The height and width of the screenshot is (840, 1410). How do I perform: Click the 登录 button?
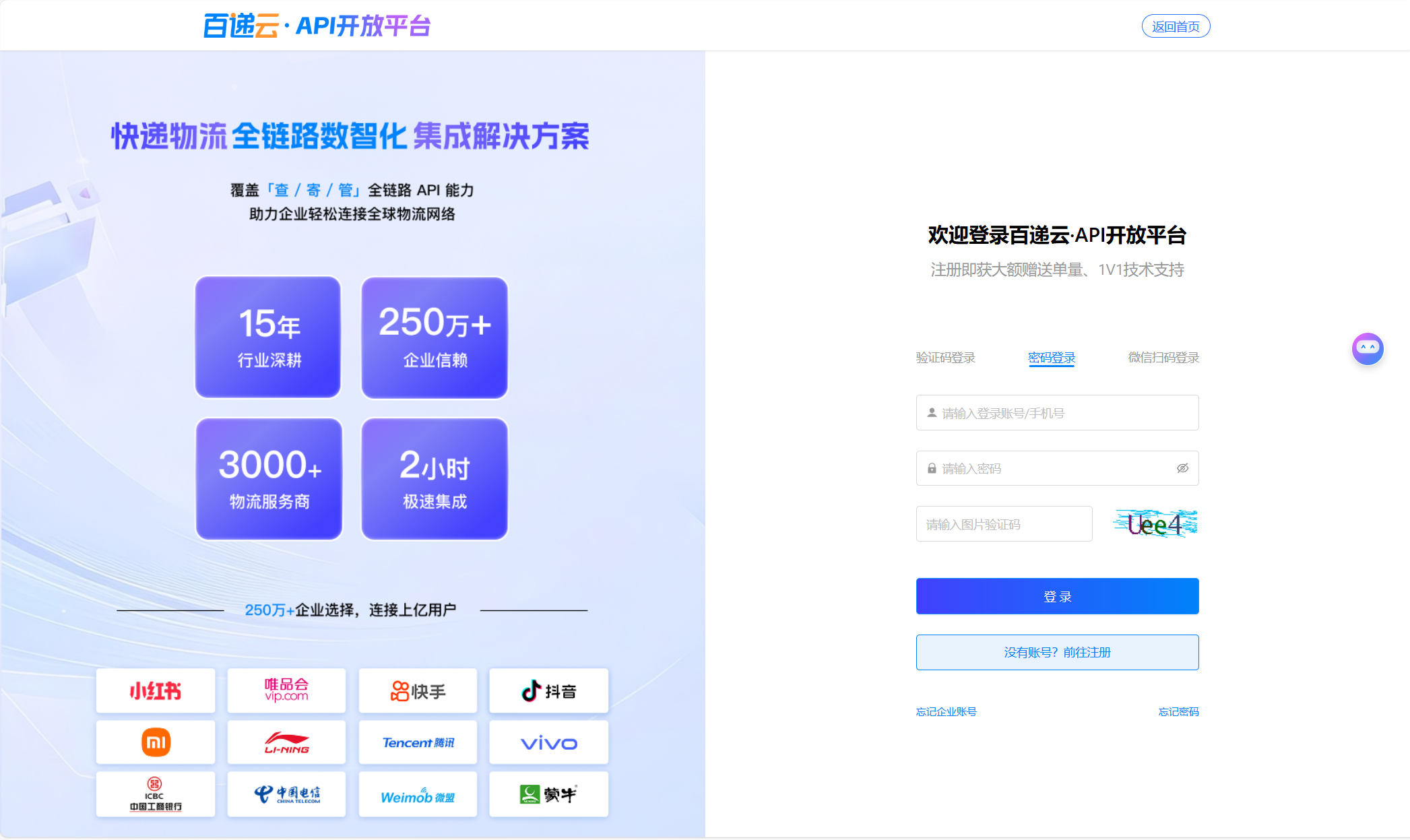click(x=1056, y=595)
